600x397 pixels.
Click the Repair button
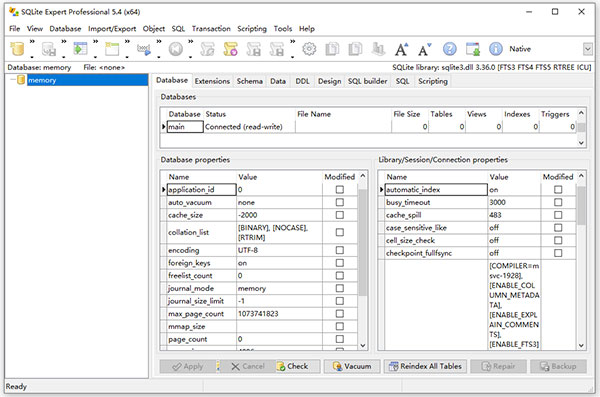point(499,366)
